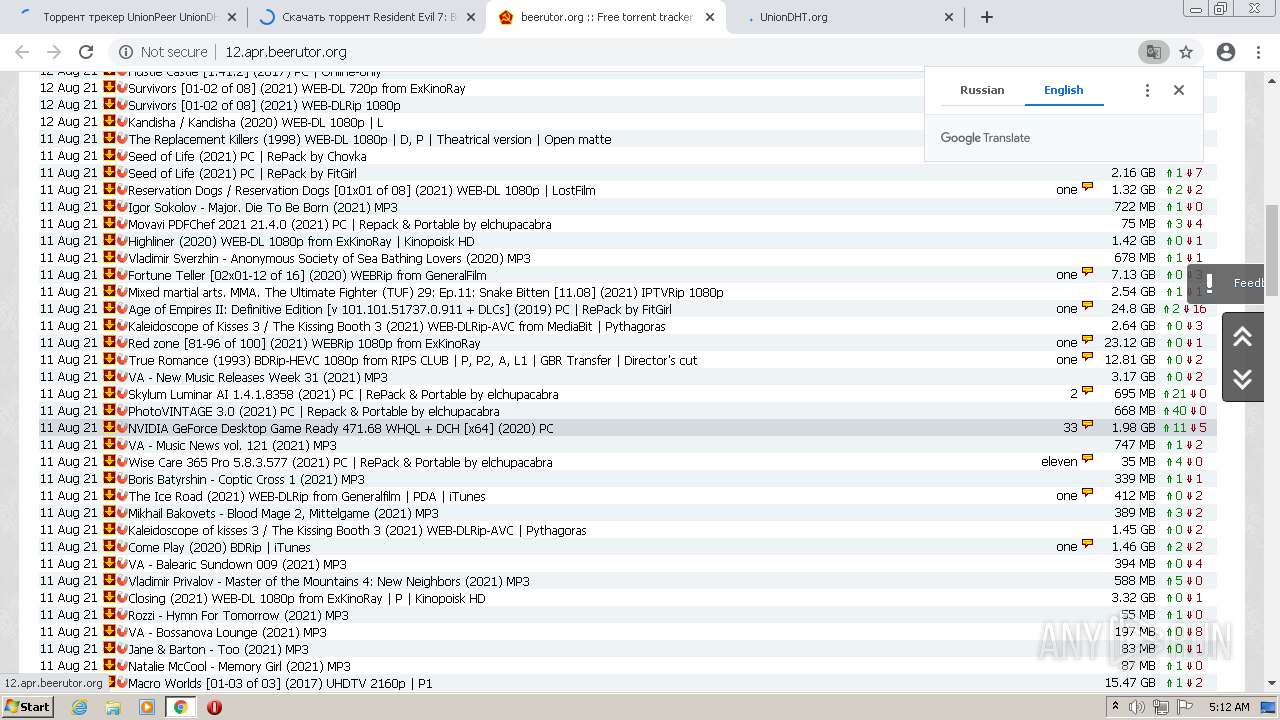Open the media player taskbar icon
Viewport: 1280px width, 720px height.
[x=147, y=707]
